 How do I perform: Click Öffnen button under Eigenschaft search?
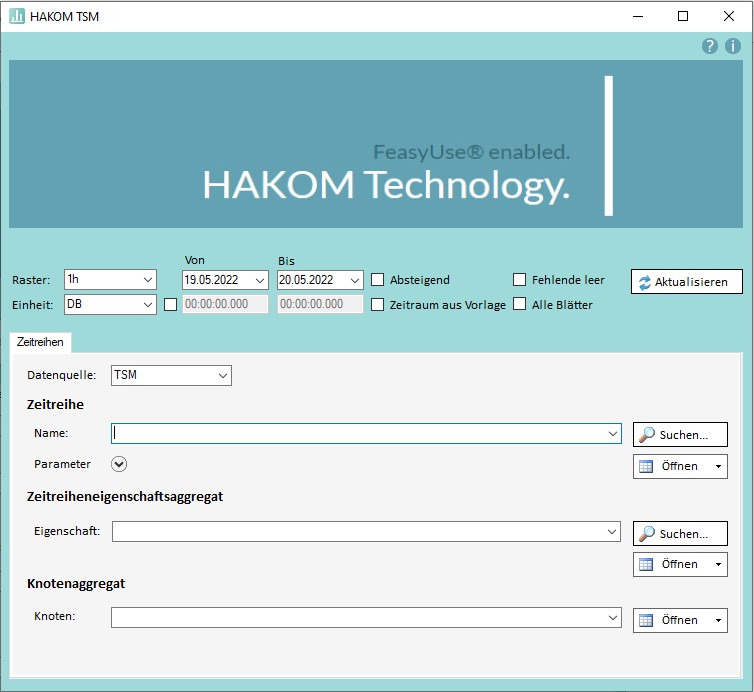[x=670, y=564]
